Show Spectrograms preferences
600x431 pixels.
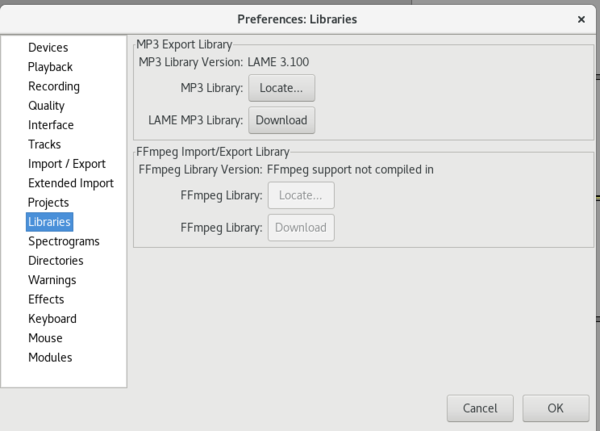(x=64, y=241)
